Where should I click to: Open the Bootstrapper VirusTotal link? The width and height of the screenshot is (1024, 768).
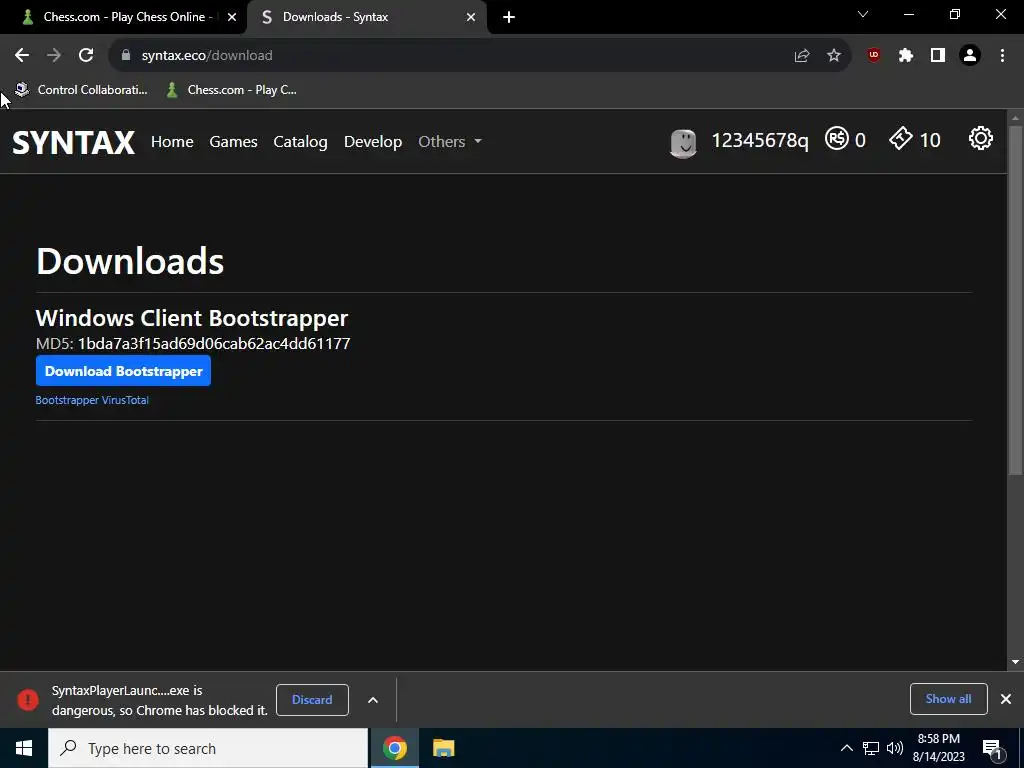[92, 400]
